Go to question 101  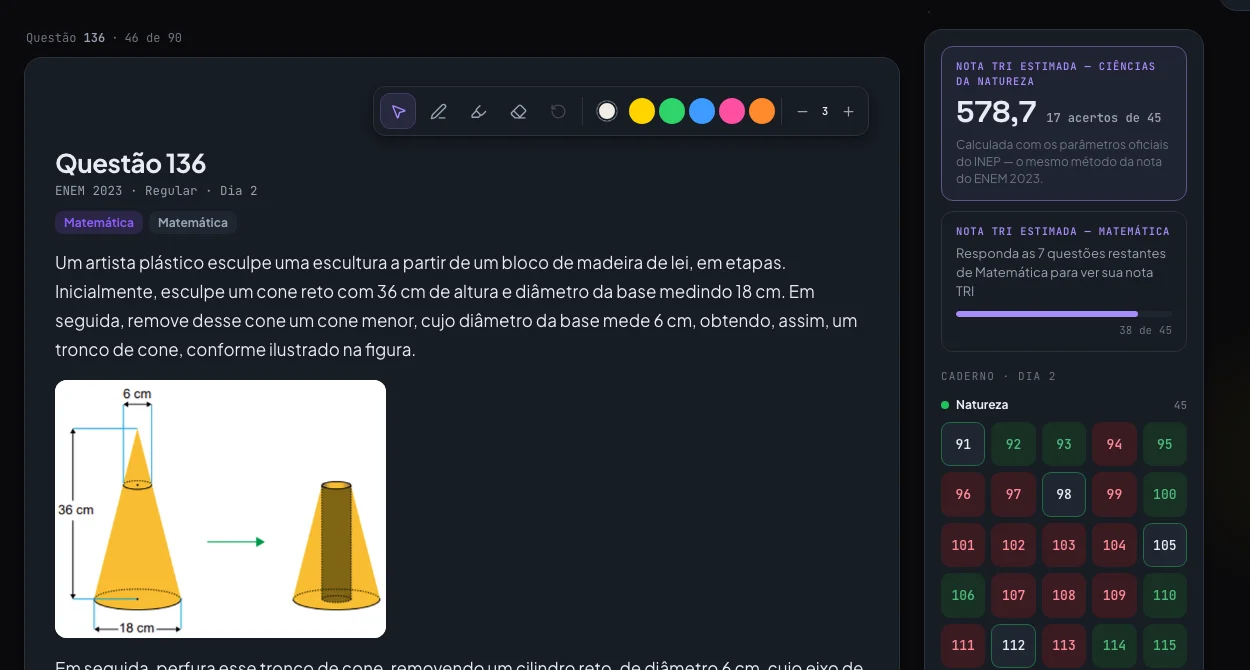[963, 545]
